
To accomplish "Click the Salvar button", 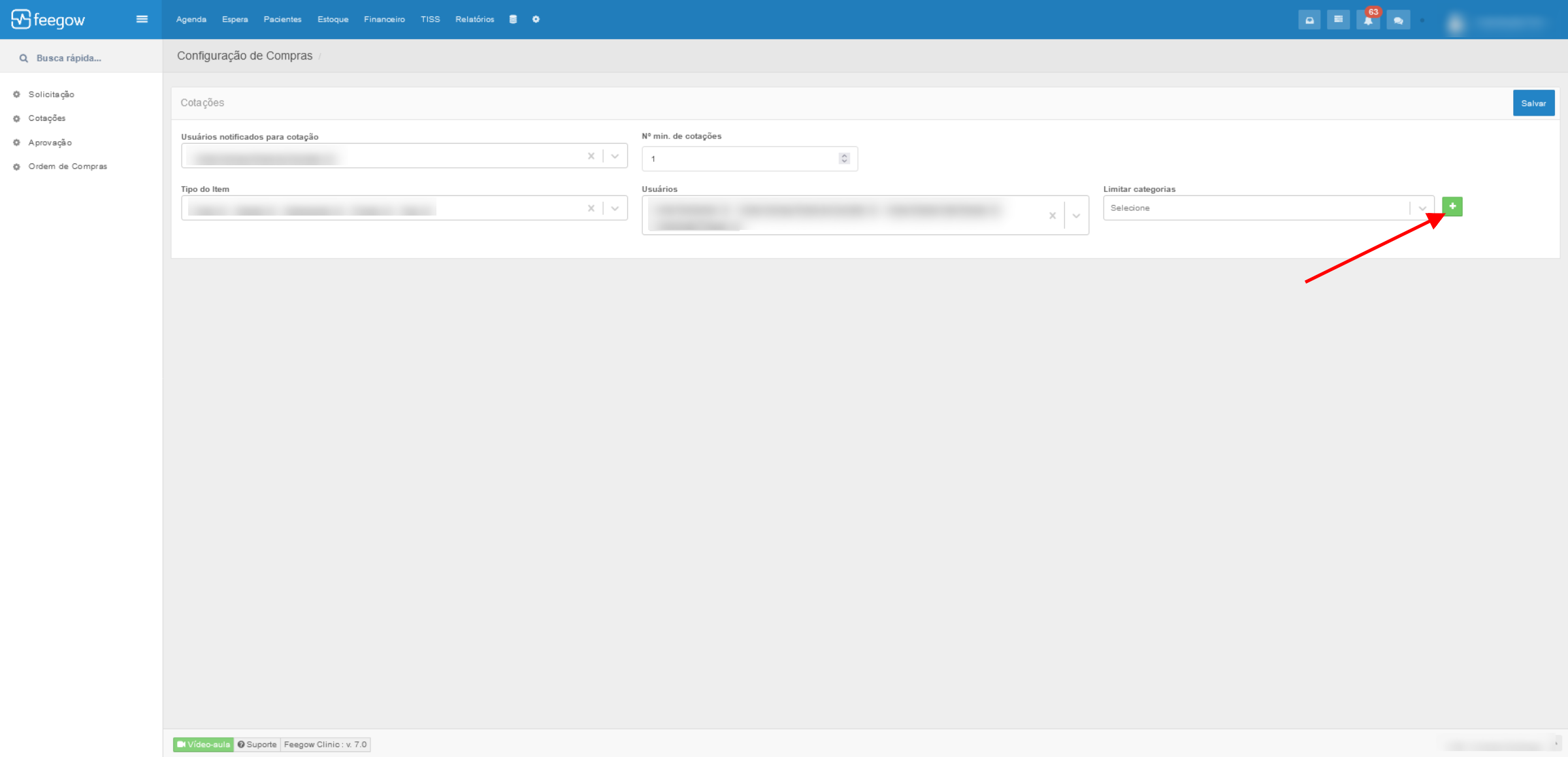I will pos(1533,103).
